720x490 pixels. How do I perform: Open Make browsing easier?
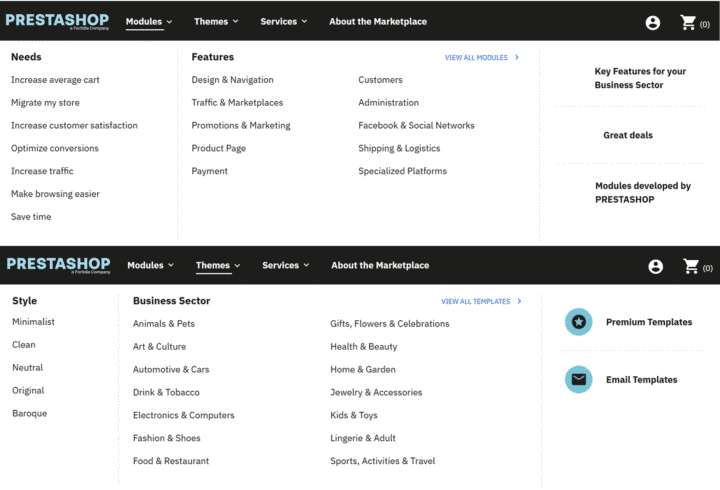pos(55,194)
